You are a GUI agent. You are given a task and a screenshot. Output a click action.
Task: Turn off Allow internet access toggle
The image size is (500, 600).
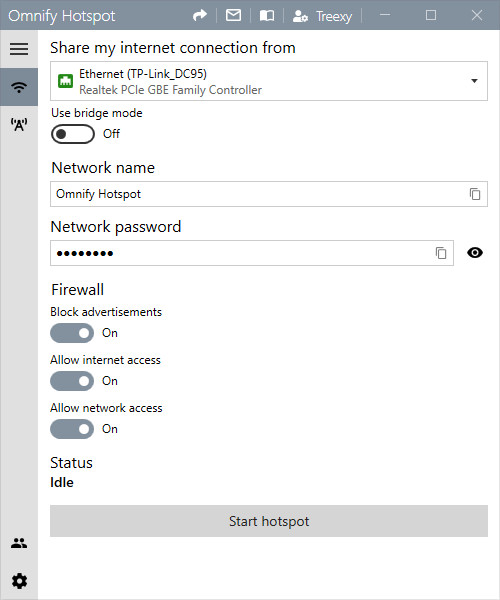[72, 381]
